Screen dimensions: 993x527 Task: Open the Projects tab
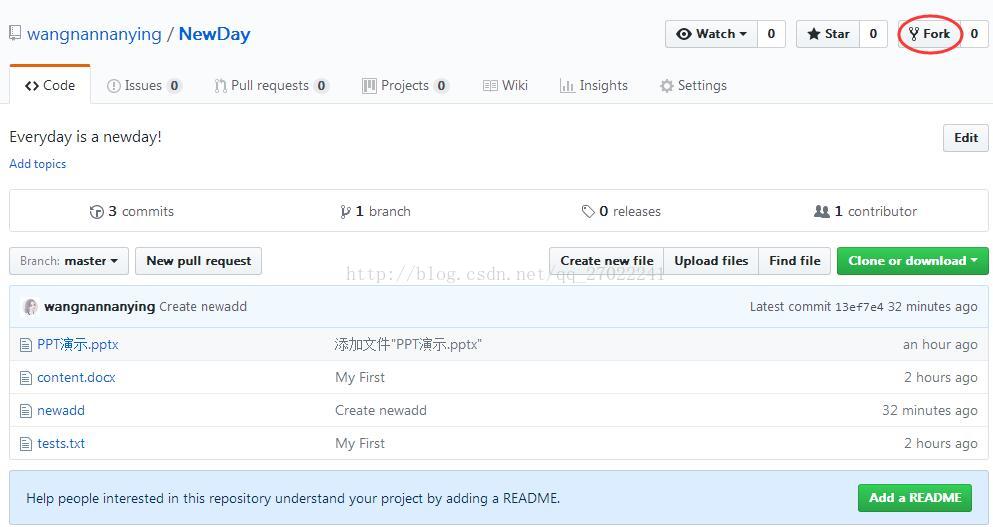(x=405, y=86)
